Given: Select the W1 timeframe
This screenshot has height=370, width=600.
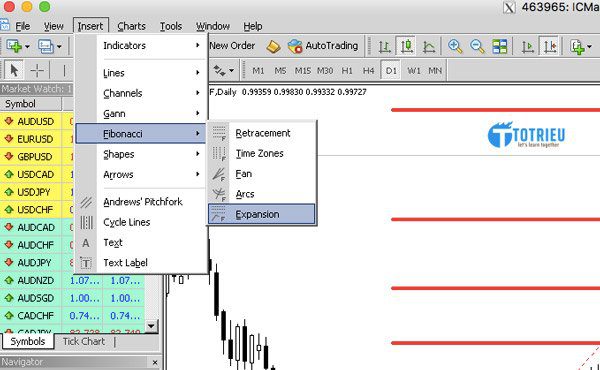Looking at the screenshot, I should coord(414,71).
